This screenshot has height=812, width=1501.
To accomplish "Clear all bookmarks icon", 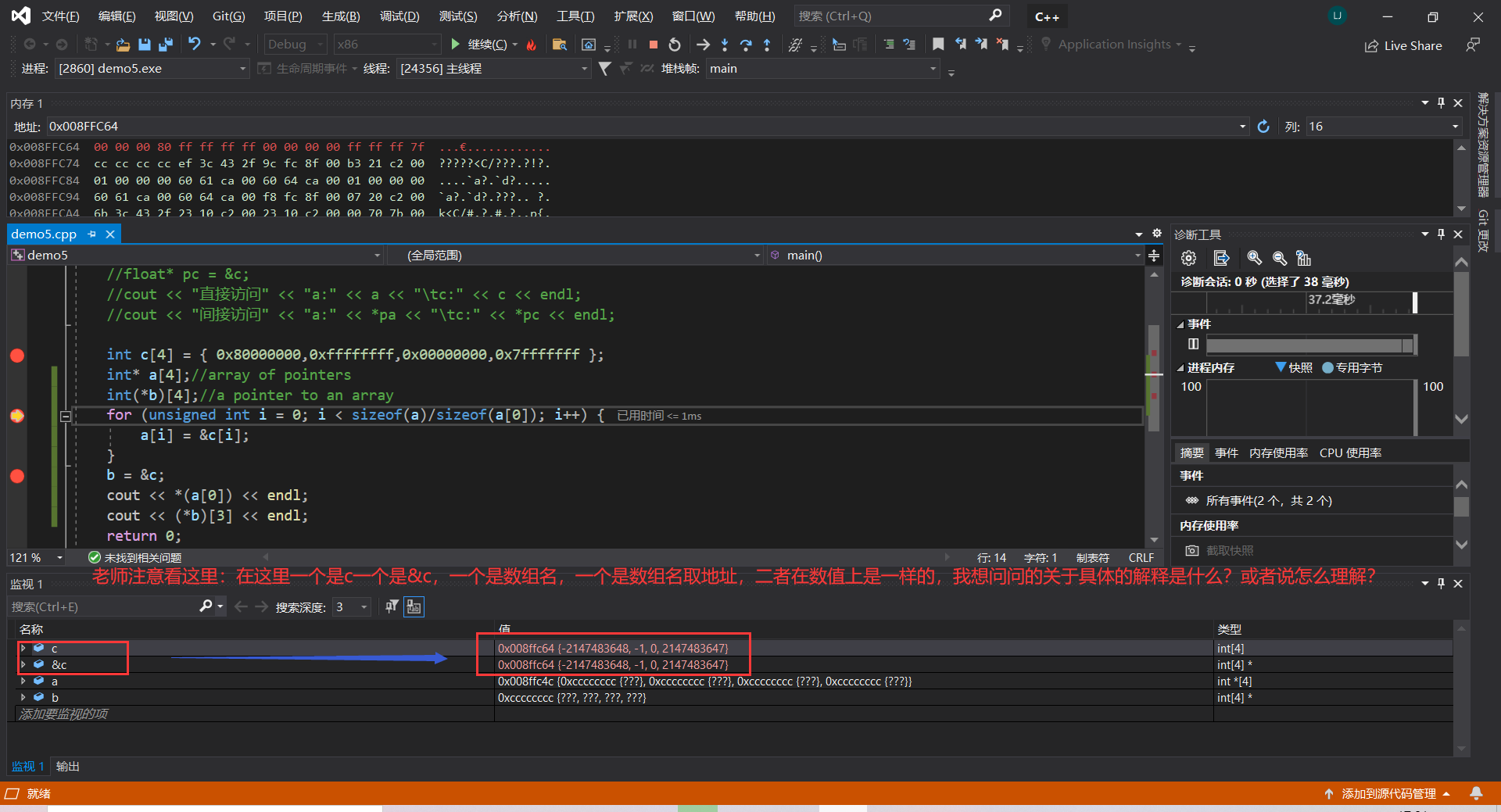I will point(1002,45).
